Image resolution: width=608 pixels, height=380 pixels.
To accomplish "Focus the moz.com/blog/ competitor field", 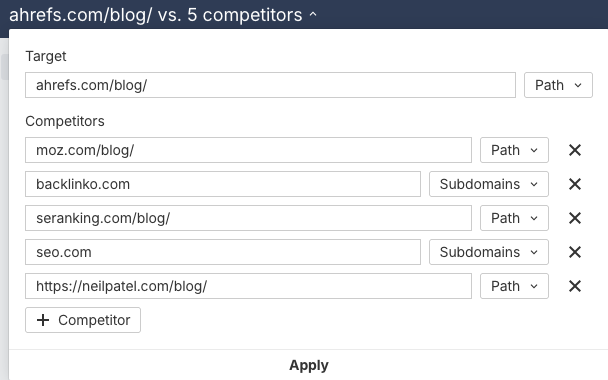I will 248,150.
